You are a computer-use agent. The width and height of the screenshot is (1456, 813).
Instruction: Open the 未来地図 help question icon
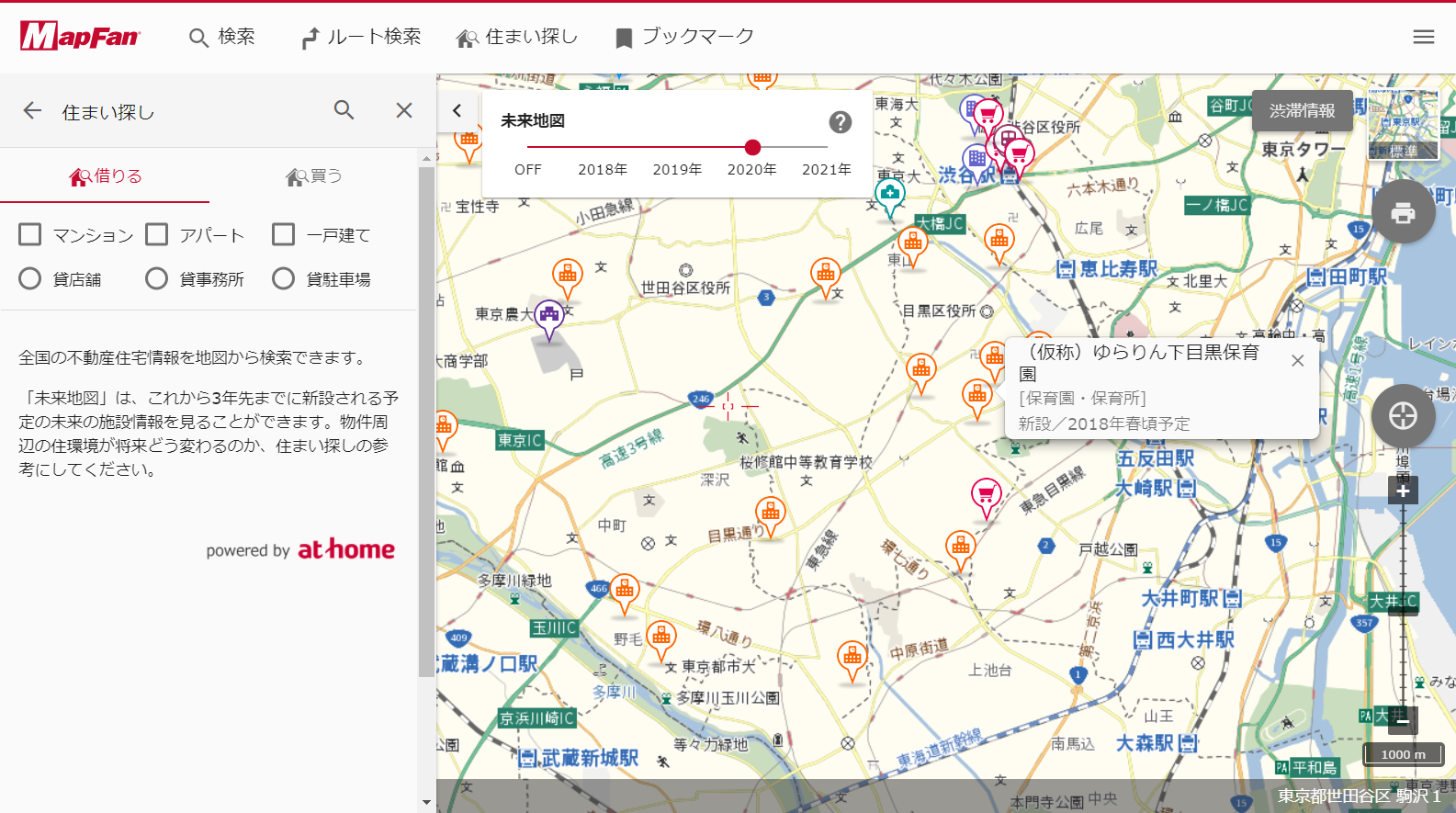click(x=840, y=121)
